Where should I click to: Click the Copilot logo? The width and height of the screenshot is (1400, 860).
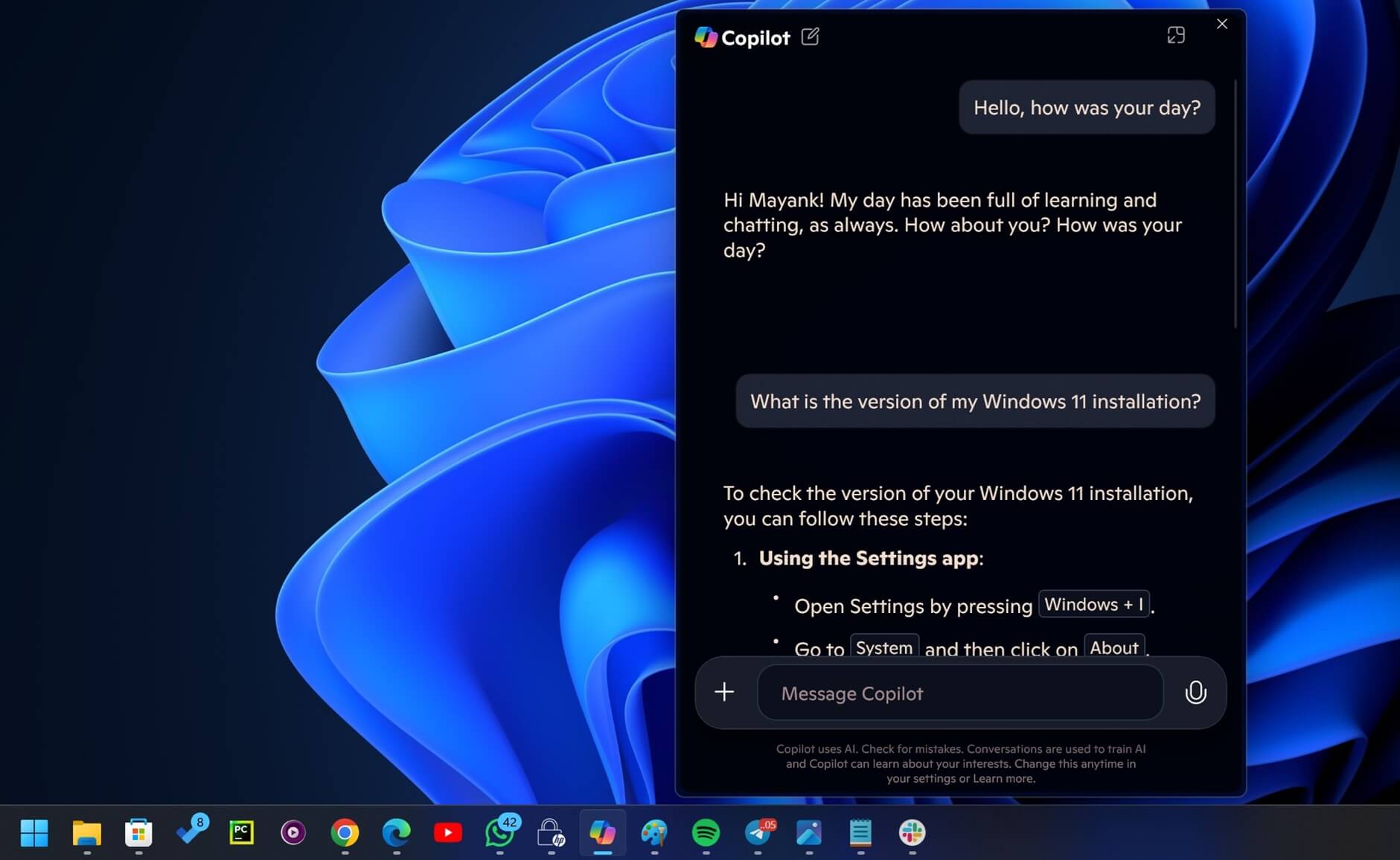click(704, 36)
